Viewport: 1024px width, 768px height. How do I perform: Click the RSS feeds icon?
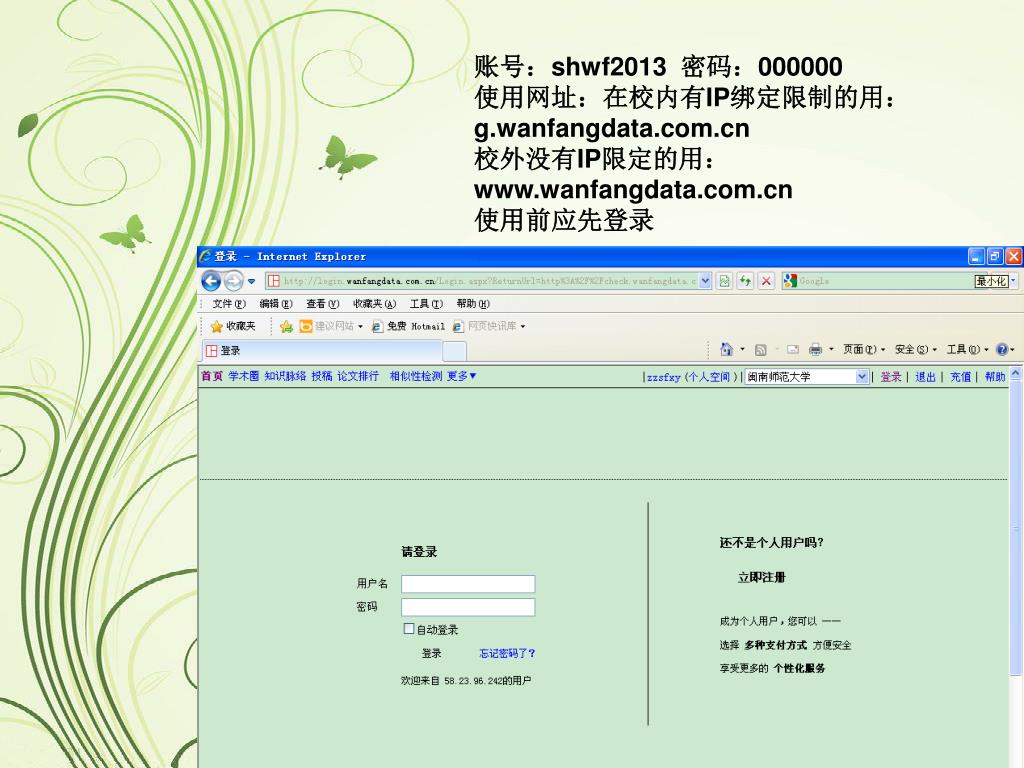[760, 350]
